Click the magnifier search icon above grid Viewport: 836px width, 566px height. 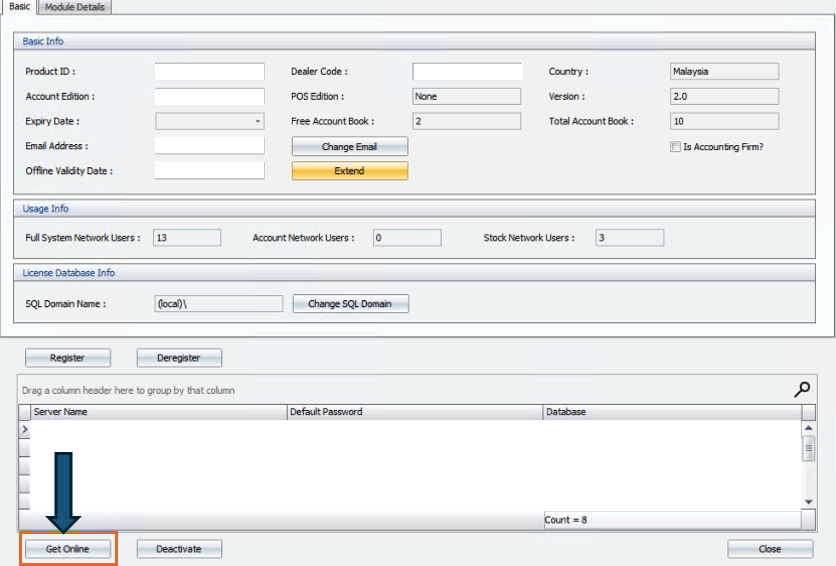[802, 390]
